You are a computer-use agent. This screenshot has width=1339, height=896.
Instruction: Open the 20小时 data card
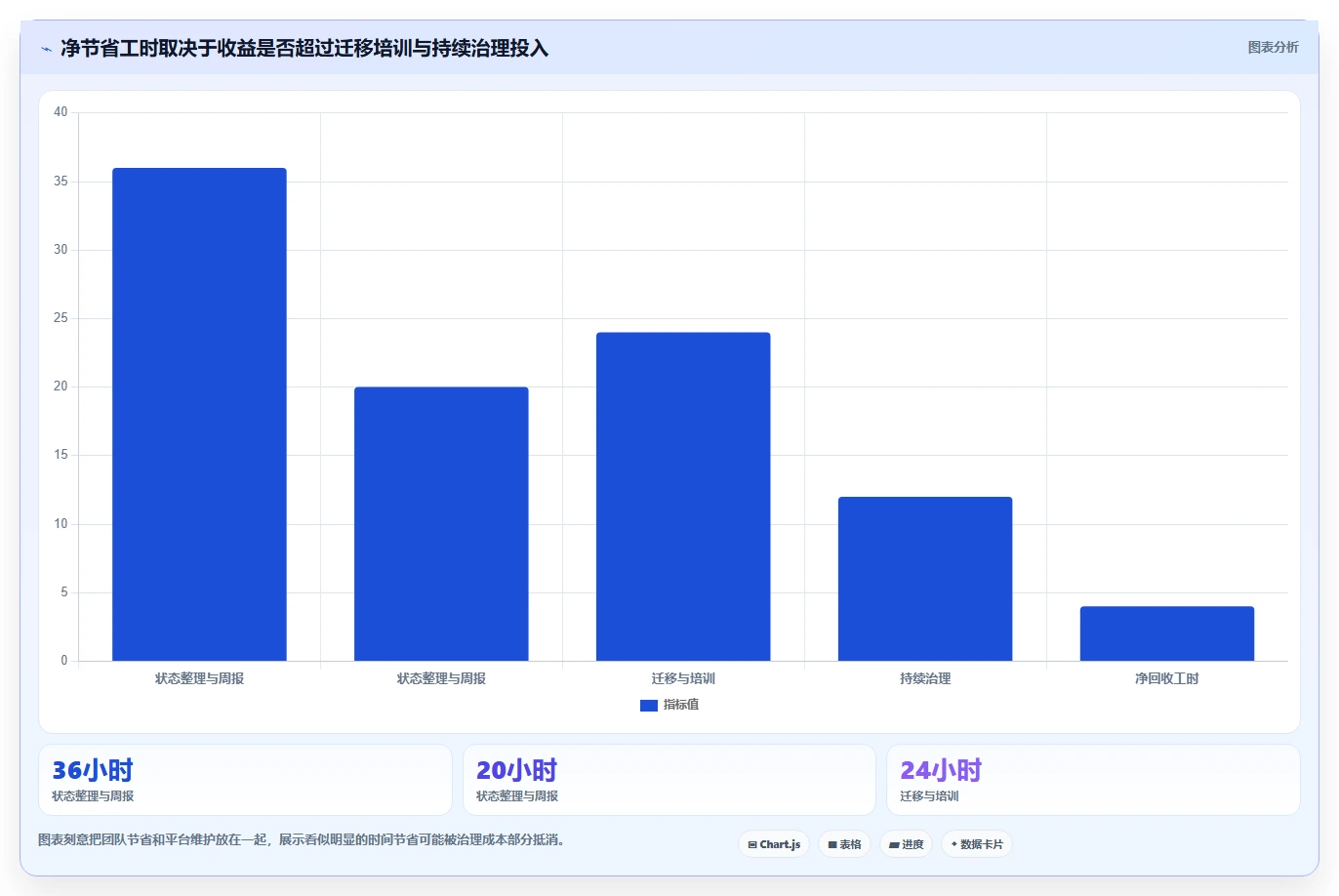669,780
